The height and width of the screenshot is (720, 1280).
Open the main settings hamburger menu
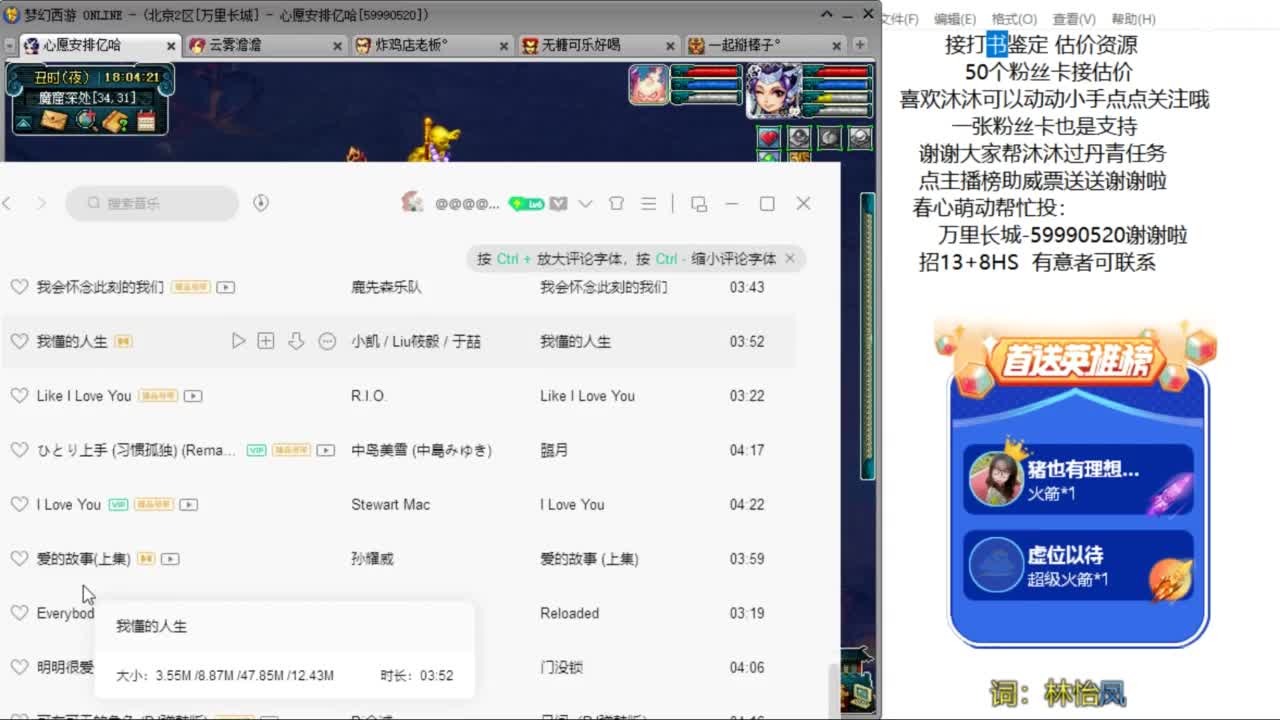click(x=648, y=203)
